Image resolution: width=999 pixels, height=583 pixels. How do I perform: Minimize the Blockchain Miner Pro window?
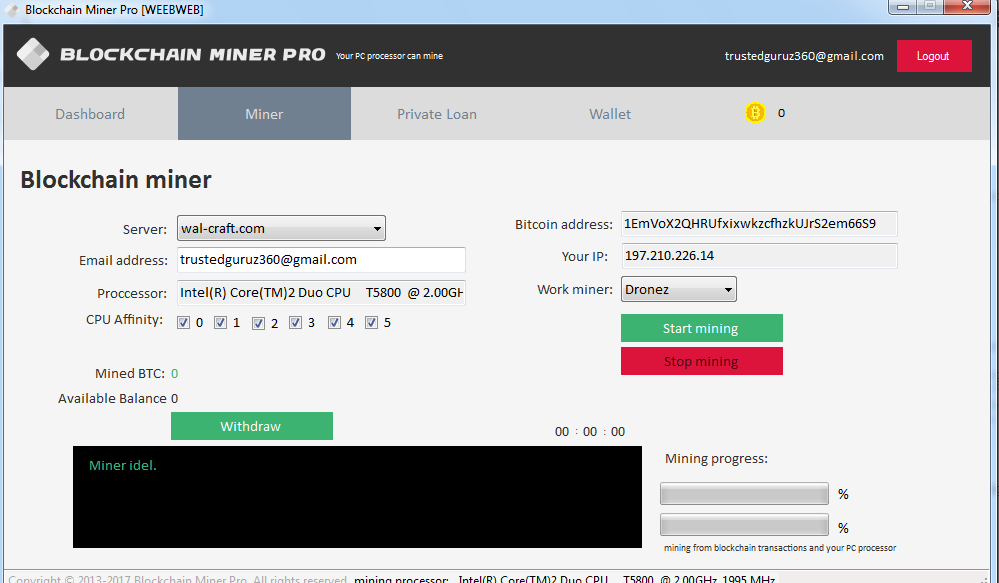(x=903, y=7)
